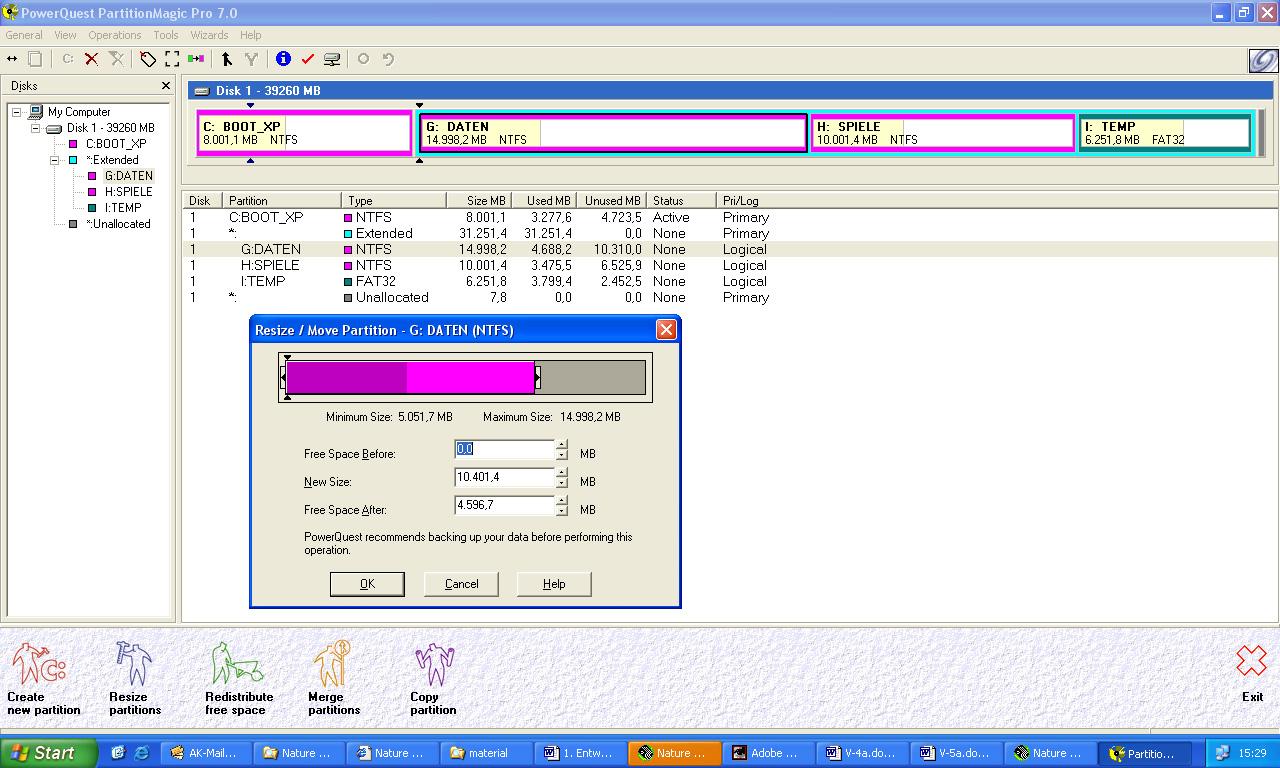Open the General menu
The image size is (1280, 768).
click(24, 35)
